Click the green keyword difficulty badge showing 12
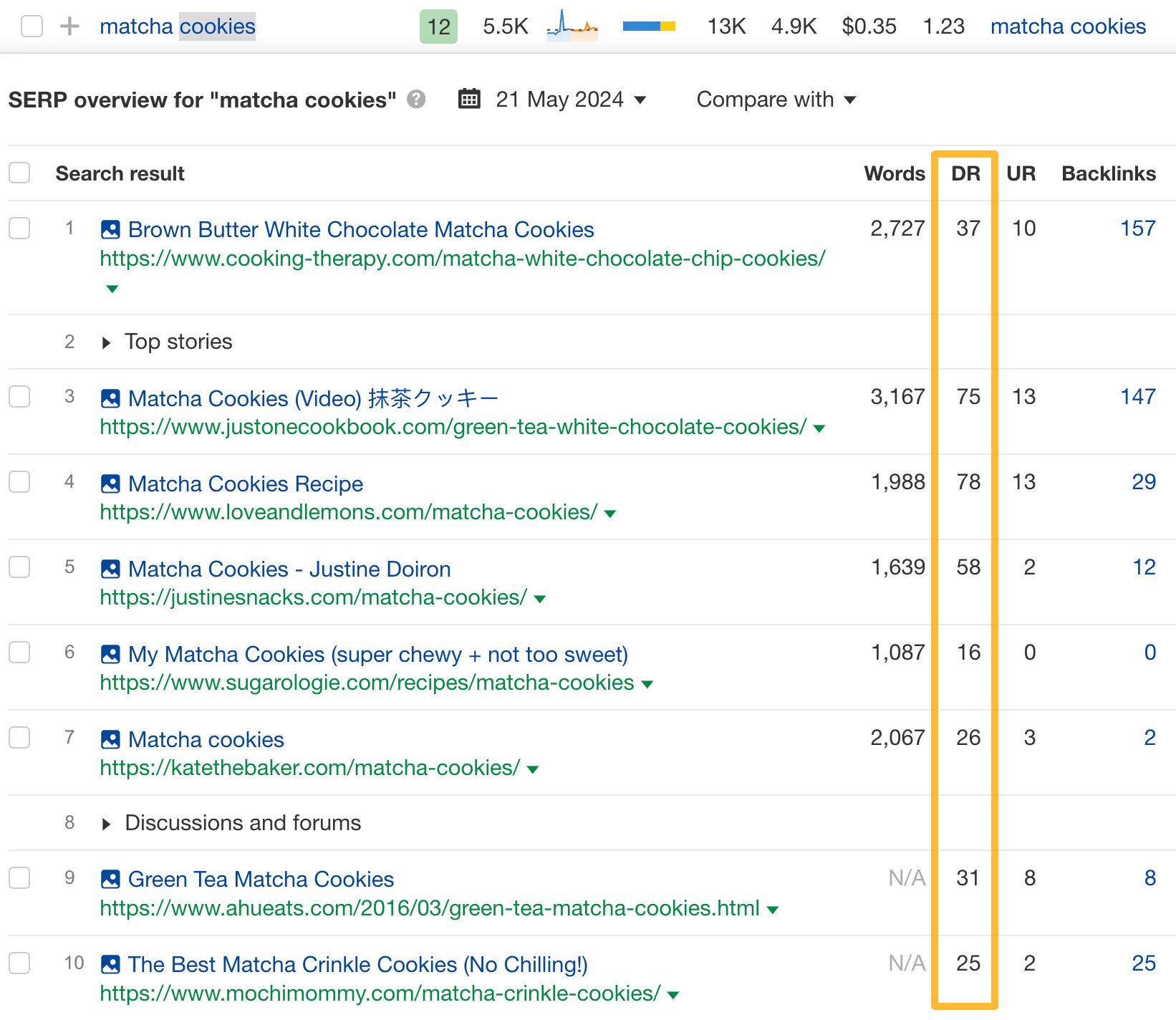This screenshot has width=1176, height=1020. point(437,27)
